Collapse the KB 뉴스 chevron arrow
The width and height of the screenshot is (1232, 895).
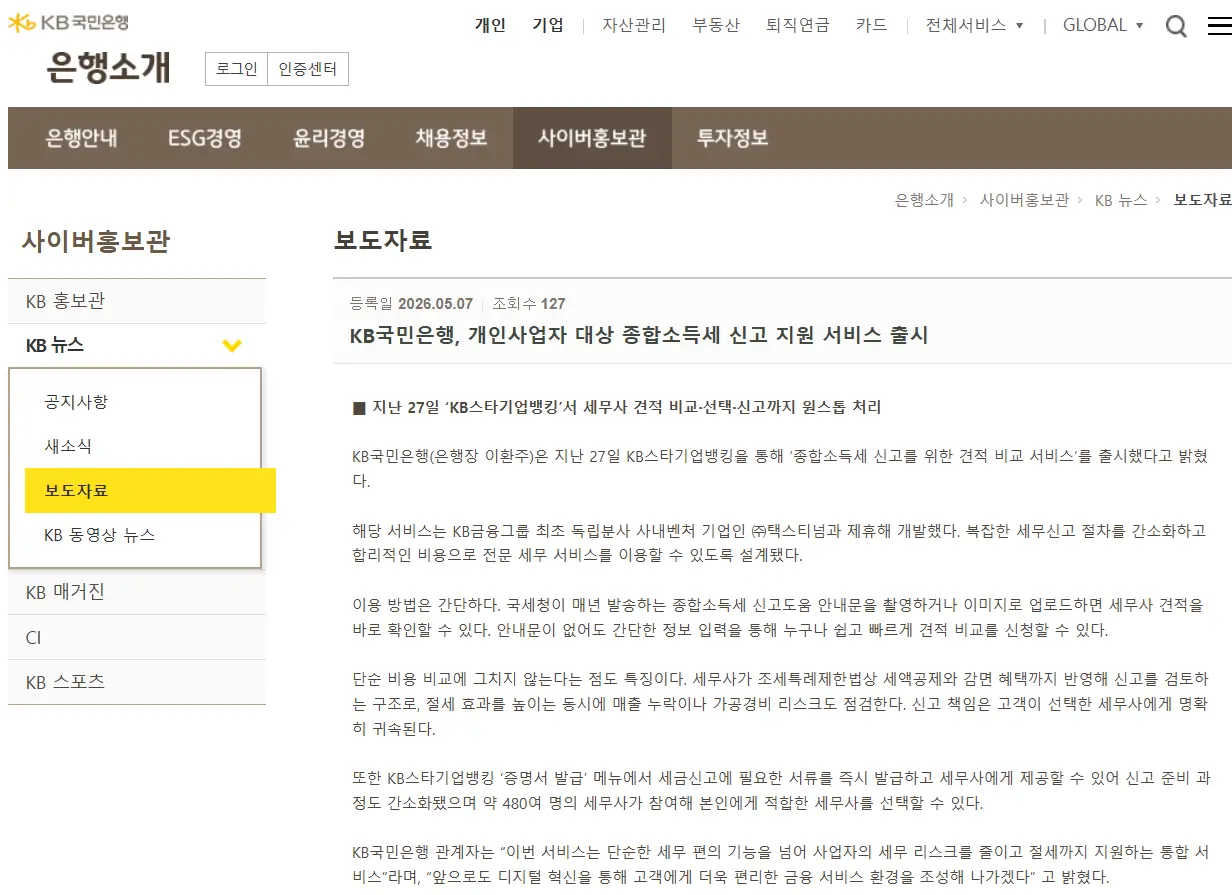pos(232,346)
